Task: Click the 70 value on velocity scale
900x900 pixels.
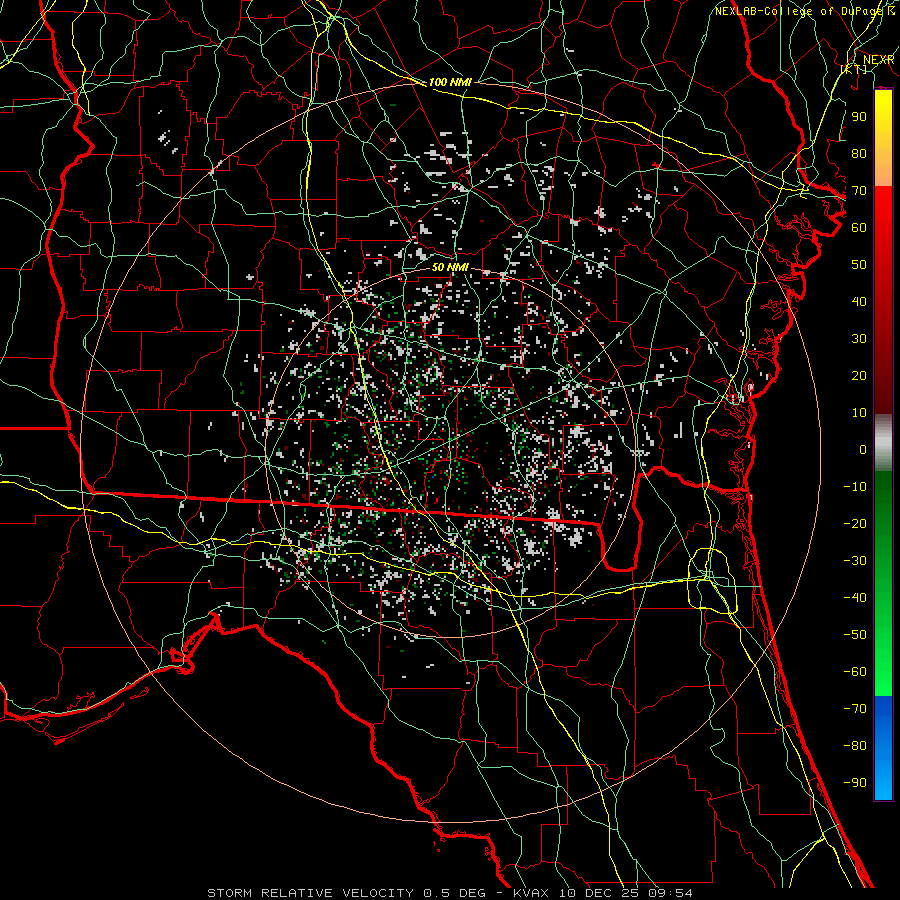Action: 859,191
